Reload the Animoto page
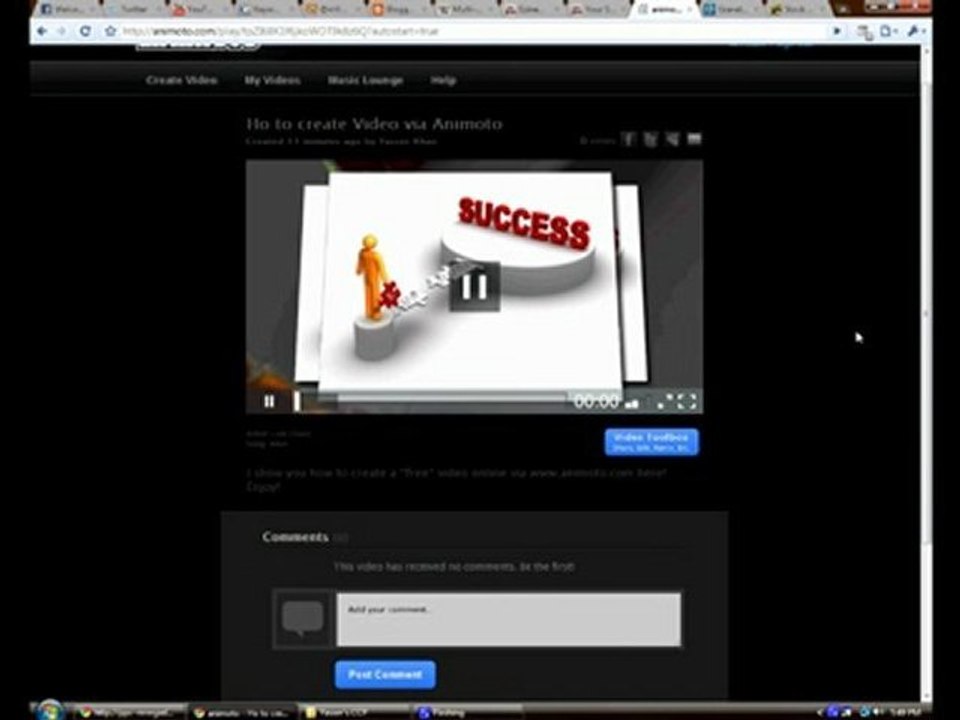Screen dimensions: 960x720 pyautogui.click(x=85, y=31)
